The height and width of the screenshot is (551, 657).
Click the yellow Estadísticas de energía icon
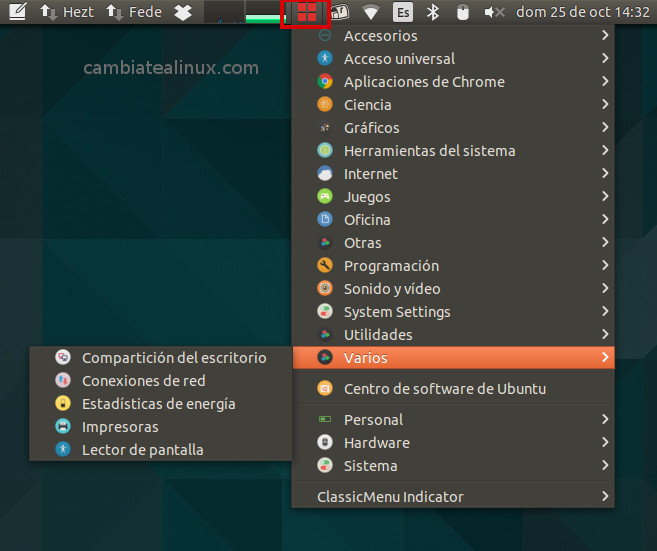(63, 404)
